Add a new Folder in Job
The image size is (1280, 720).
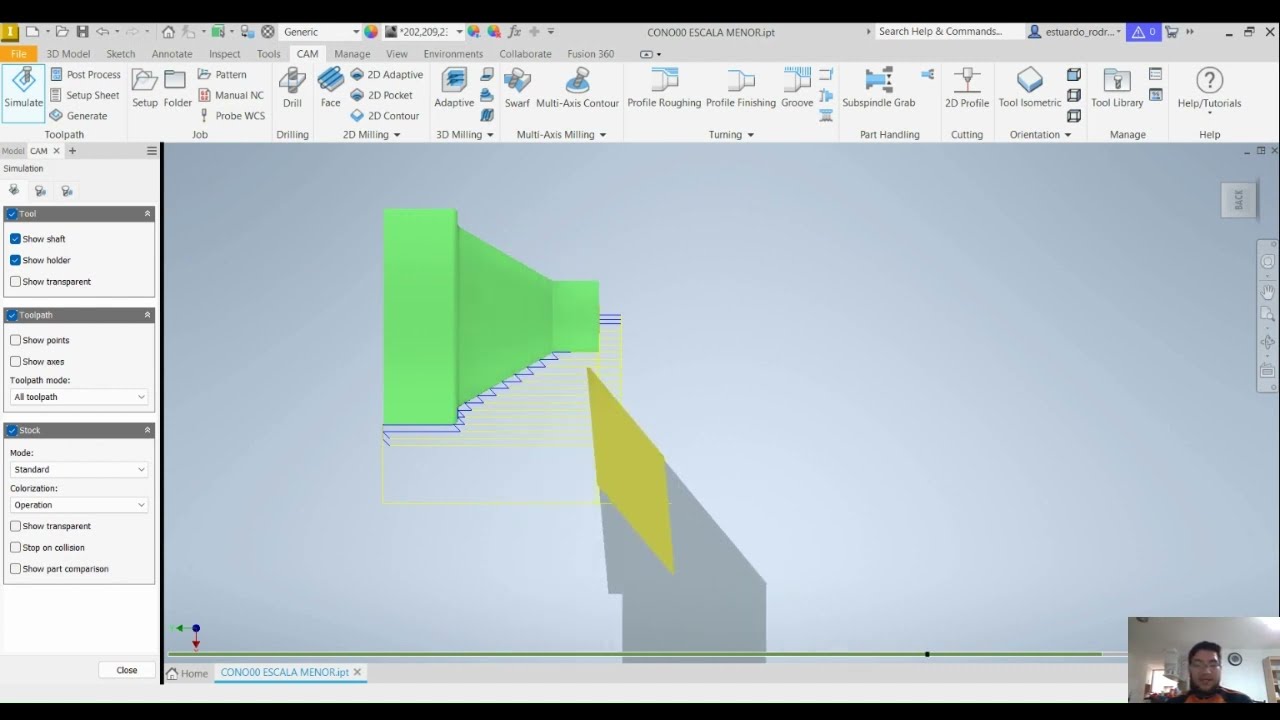(177, 90)
